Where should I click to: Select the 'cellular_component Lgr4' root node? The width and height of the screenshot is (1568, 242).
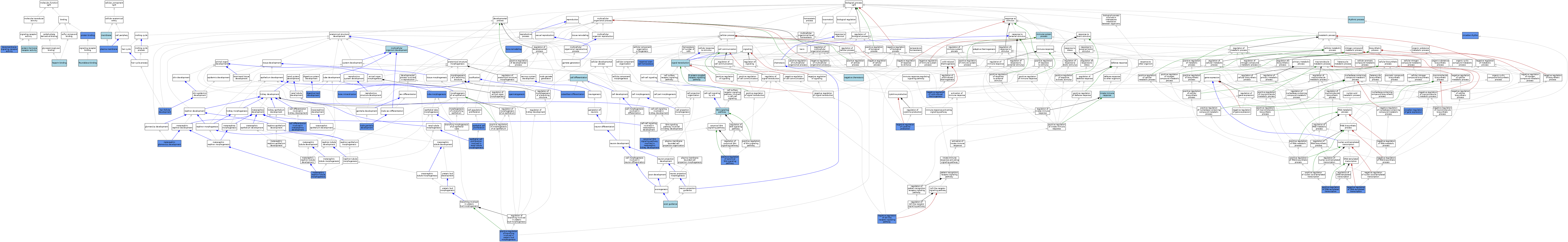114,4
